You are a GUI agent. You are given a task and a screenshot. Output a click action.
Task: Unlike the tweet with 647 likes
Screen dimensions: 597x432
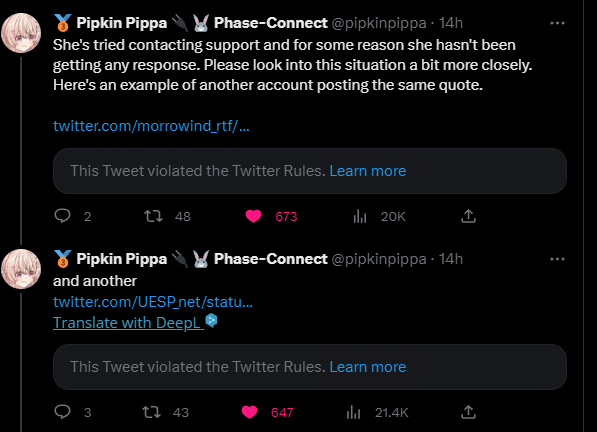(x=249, y=412)
